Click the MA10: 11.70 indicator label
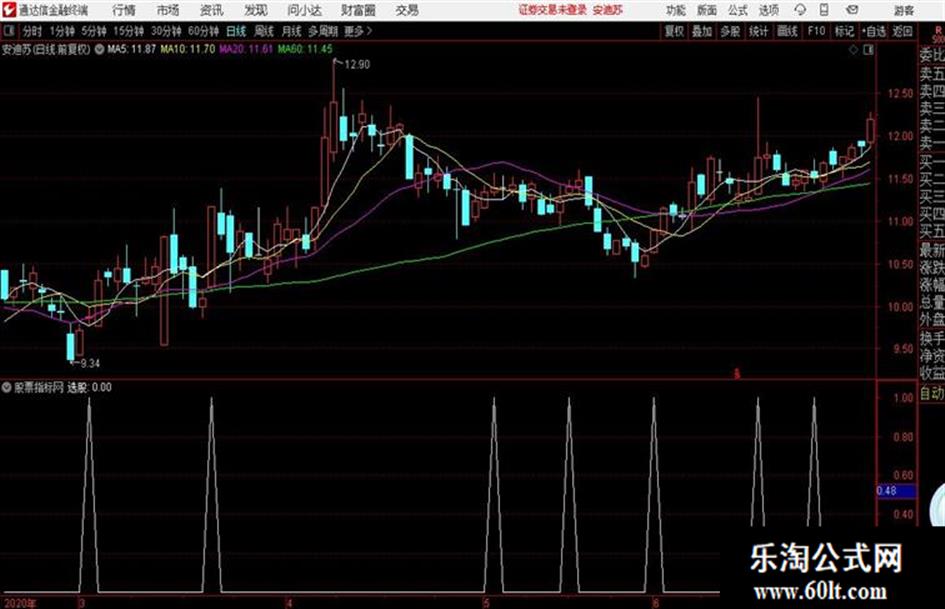Screen dimensions: 945x609 (187, 49)
